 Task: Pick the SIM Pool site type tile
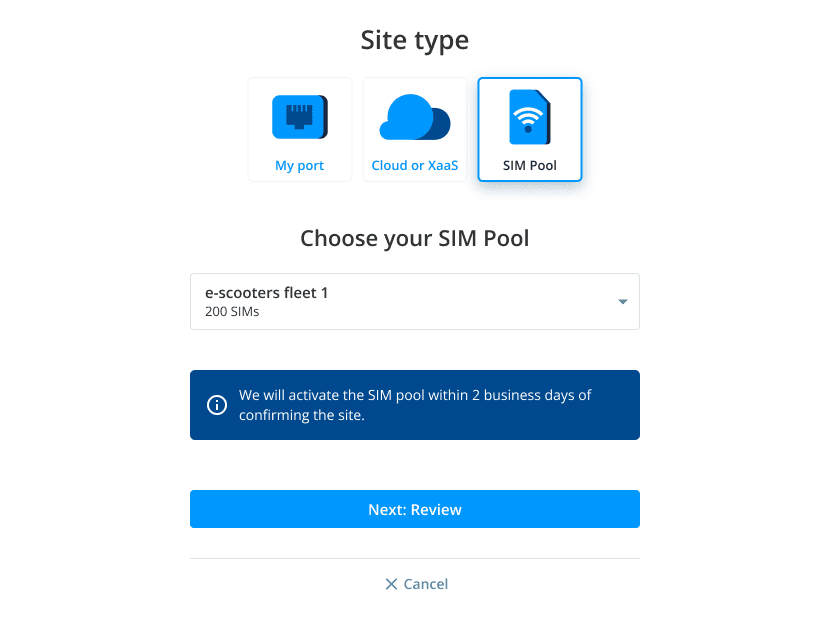click(x=529, y=130)
